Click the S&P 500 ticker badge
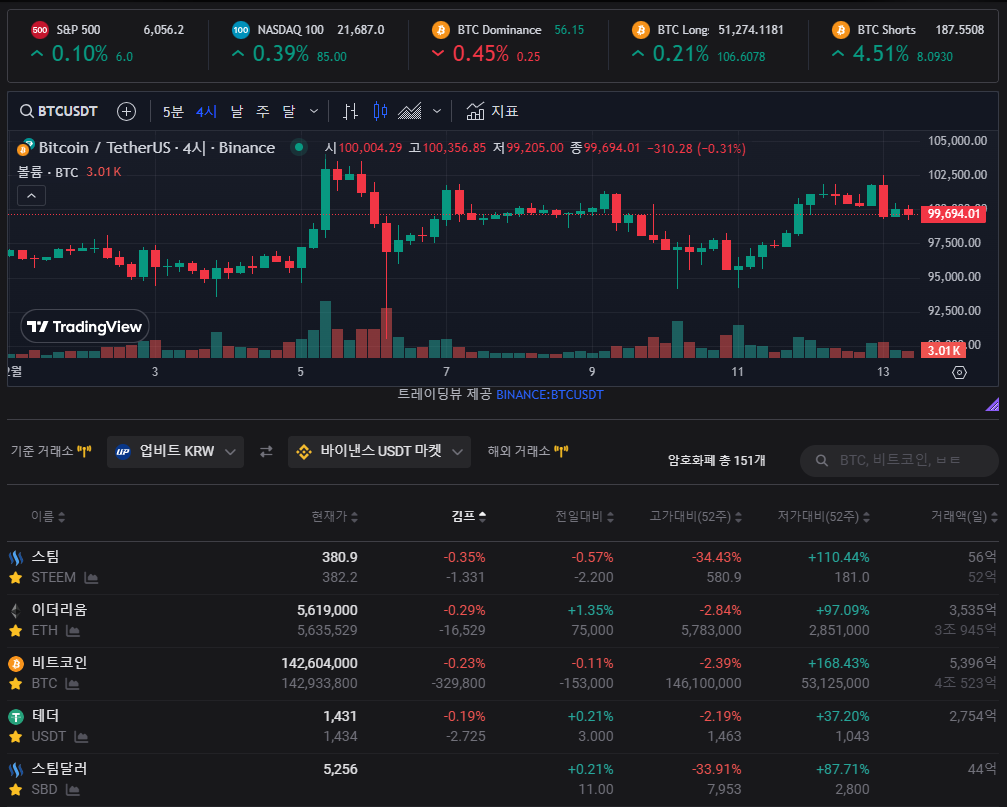The height and width of the screenshot is (807, 1007). tap(40, 30)
